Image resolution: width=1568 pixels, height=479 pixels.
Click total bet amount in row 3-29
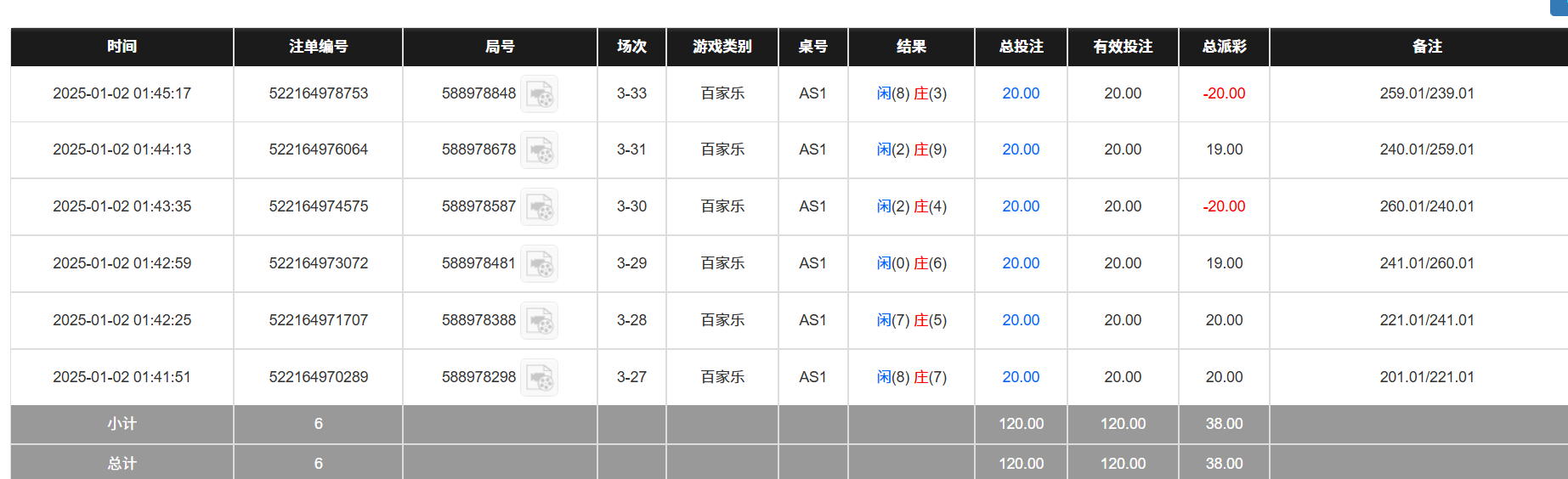pos(1020,263)
